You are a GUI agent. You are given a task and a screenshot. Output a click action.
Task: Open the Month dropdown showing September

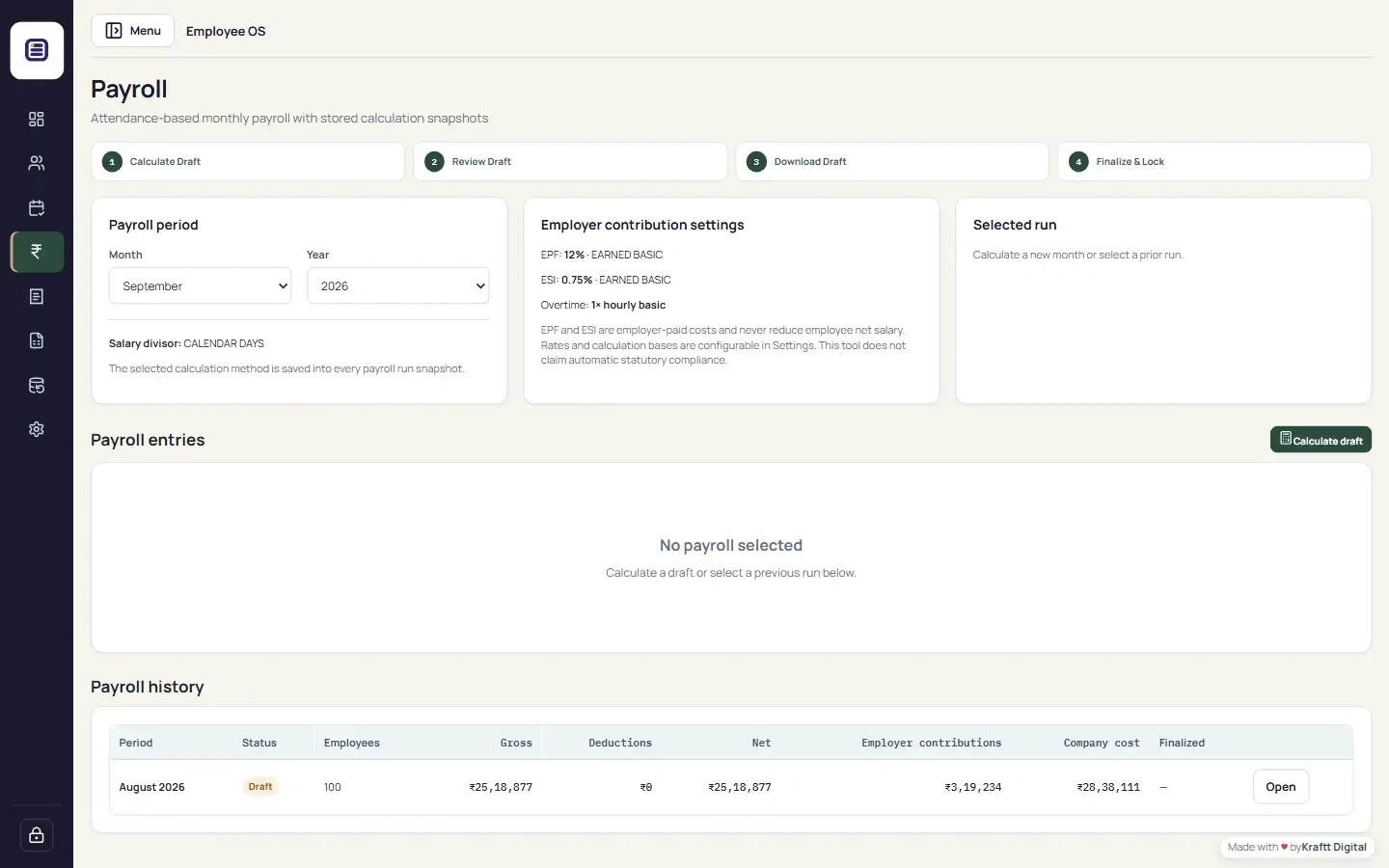click(201, 285)
